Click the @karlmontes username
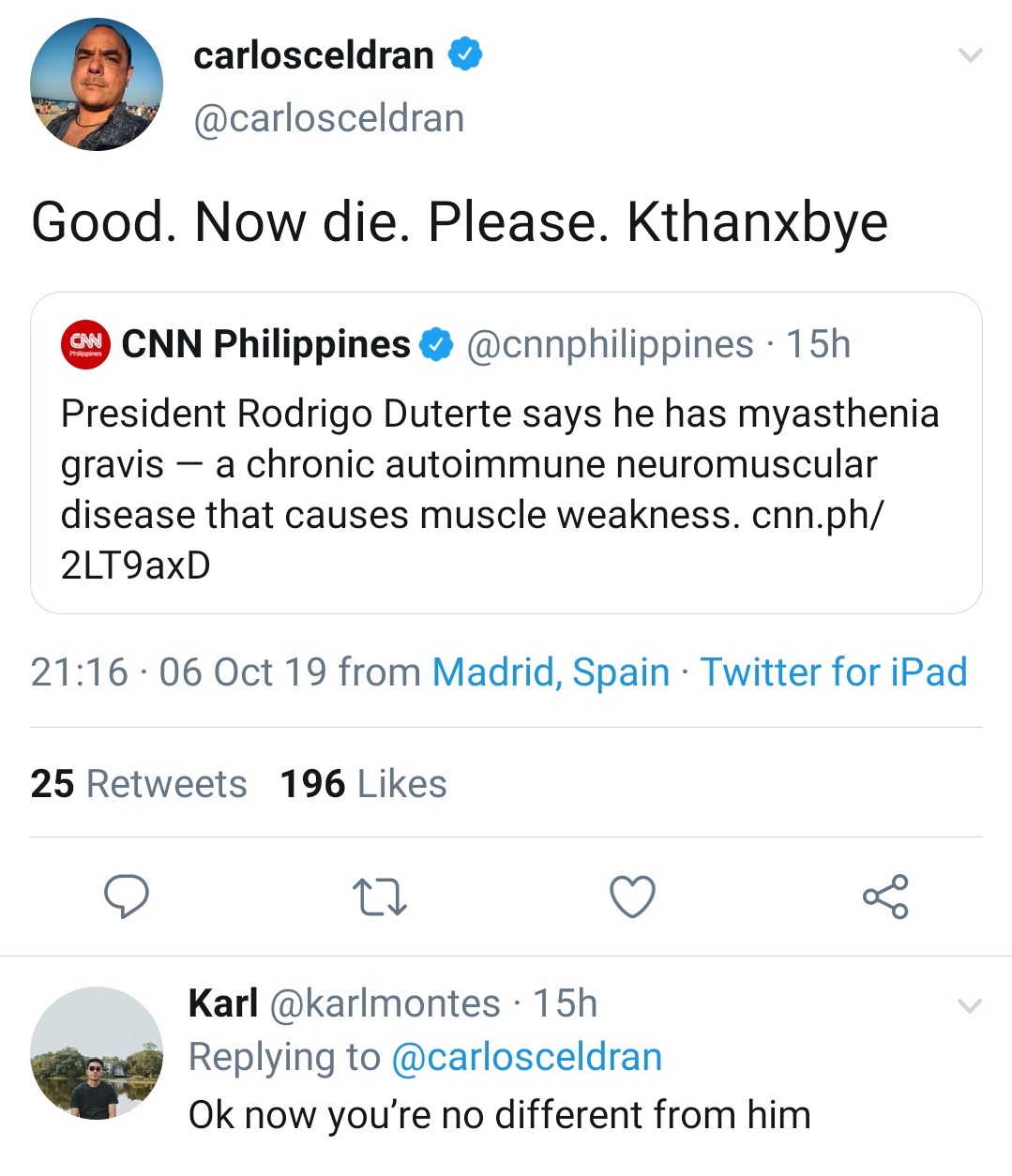Image resolution: width=1012 pixels, height=1176 pixels. click(385, 1003)
